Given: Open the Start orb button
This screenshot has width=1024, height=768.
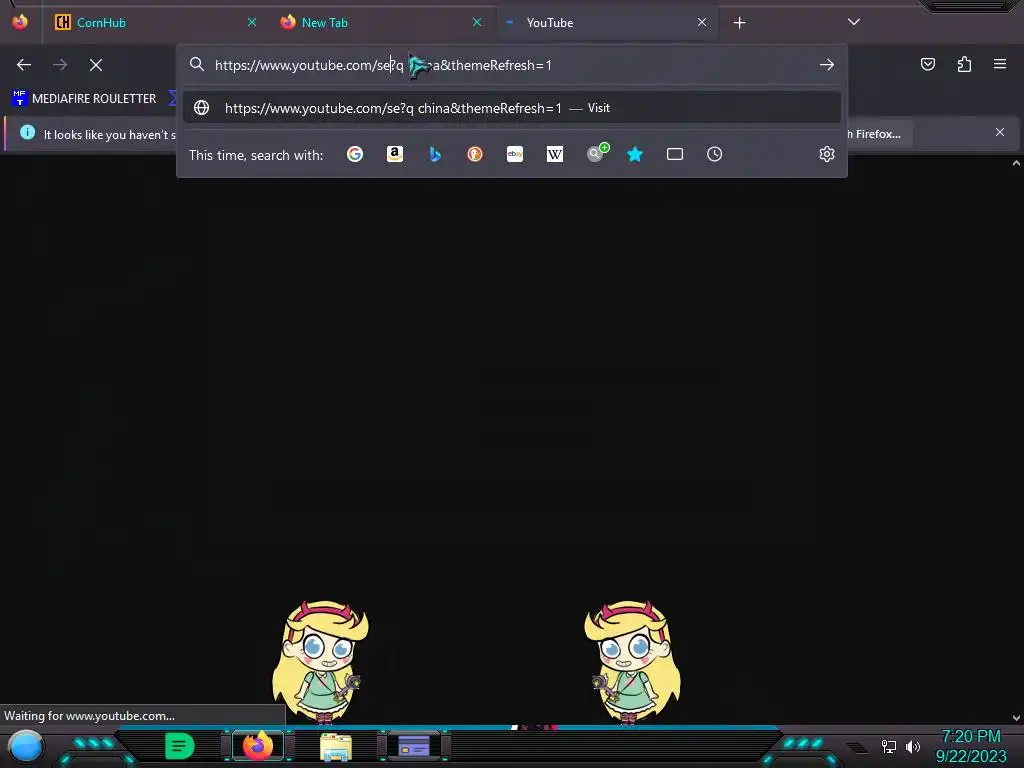Looking at the screenshot, I should click(26, 747).
